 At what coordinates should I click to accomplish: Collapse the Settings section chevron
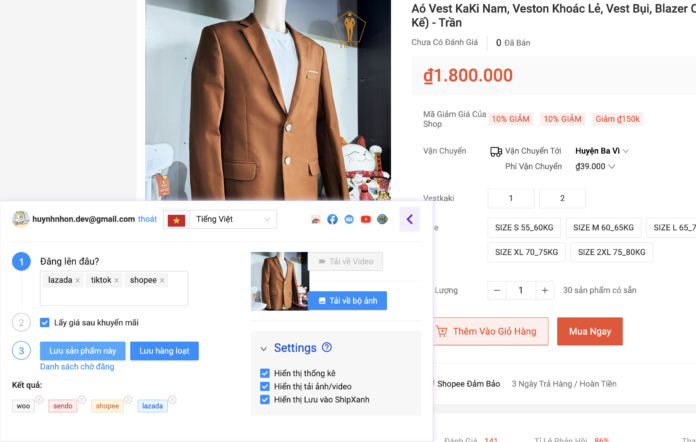264,349
